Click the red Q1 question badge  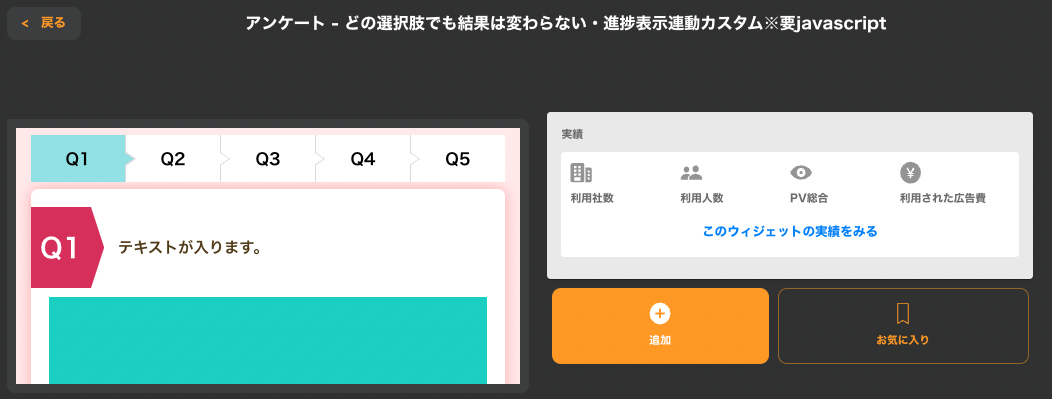click(66, 247)
